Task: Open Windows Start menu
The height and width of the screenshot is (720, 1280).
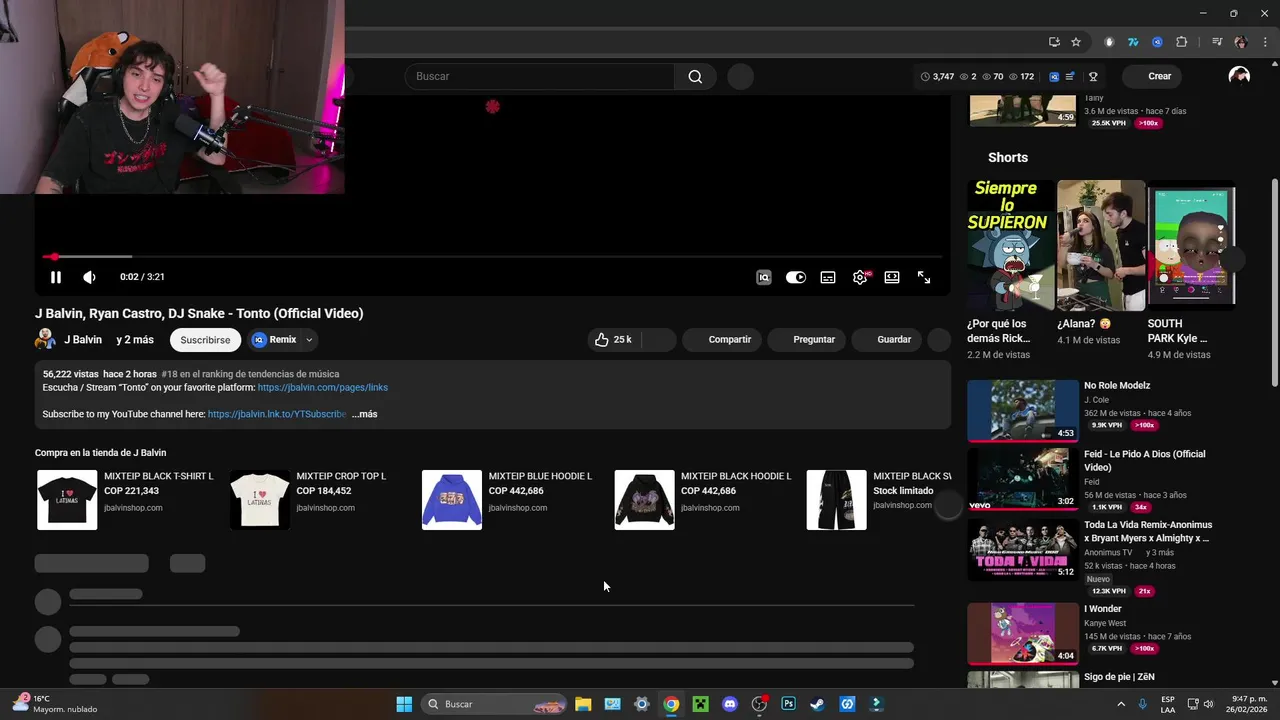Action: pyautogui.click(x=404, y=704)
